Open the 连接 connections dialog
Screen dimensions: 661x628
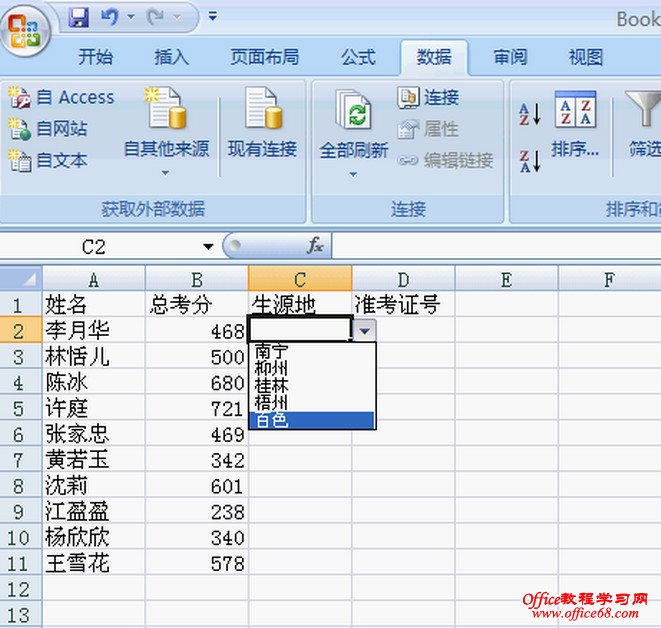click(x=428, y=97)
